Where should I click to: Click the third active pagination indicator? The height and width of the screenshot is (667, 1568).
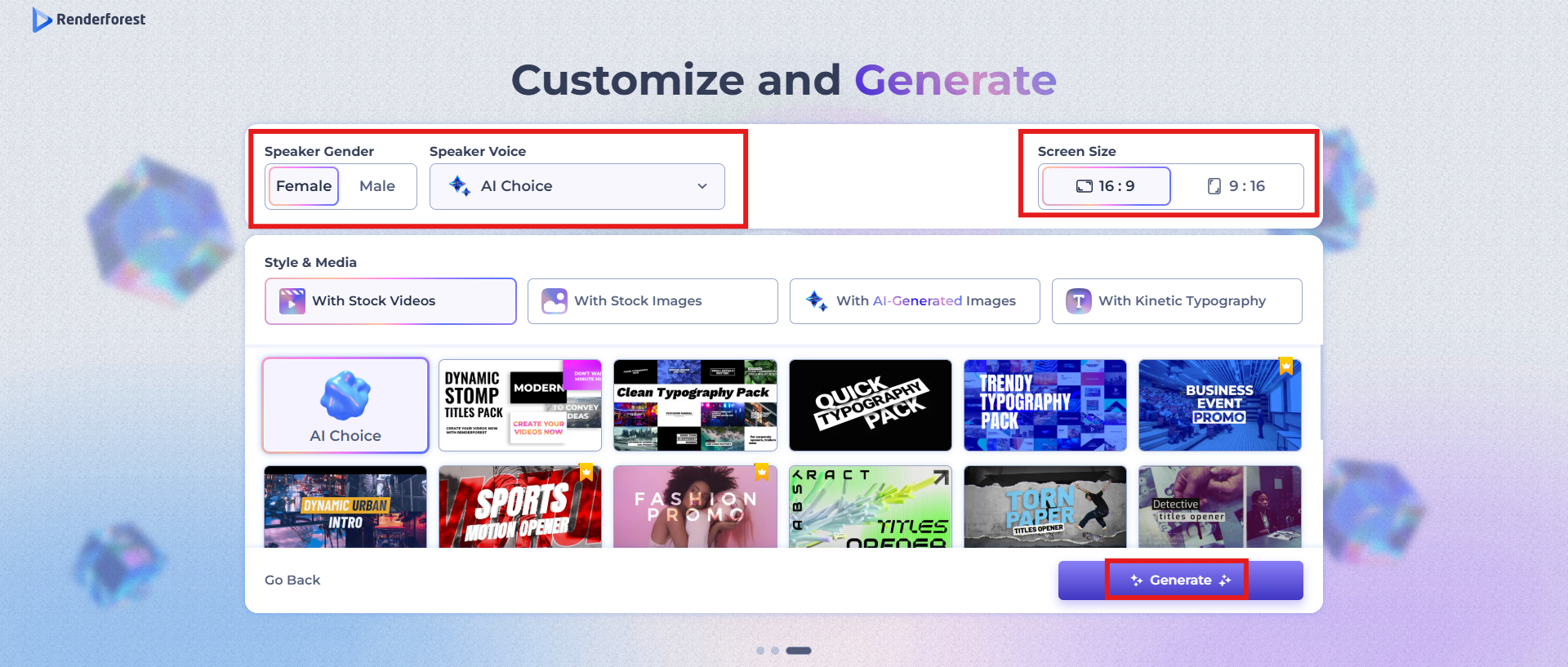point(799,651)
